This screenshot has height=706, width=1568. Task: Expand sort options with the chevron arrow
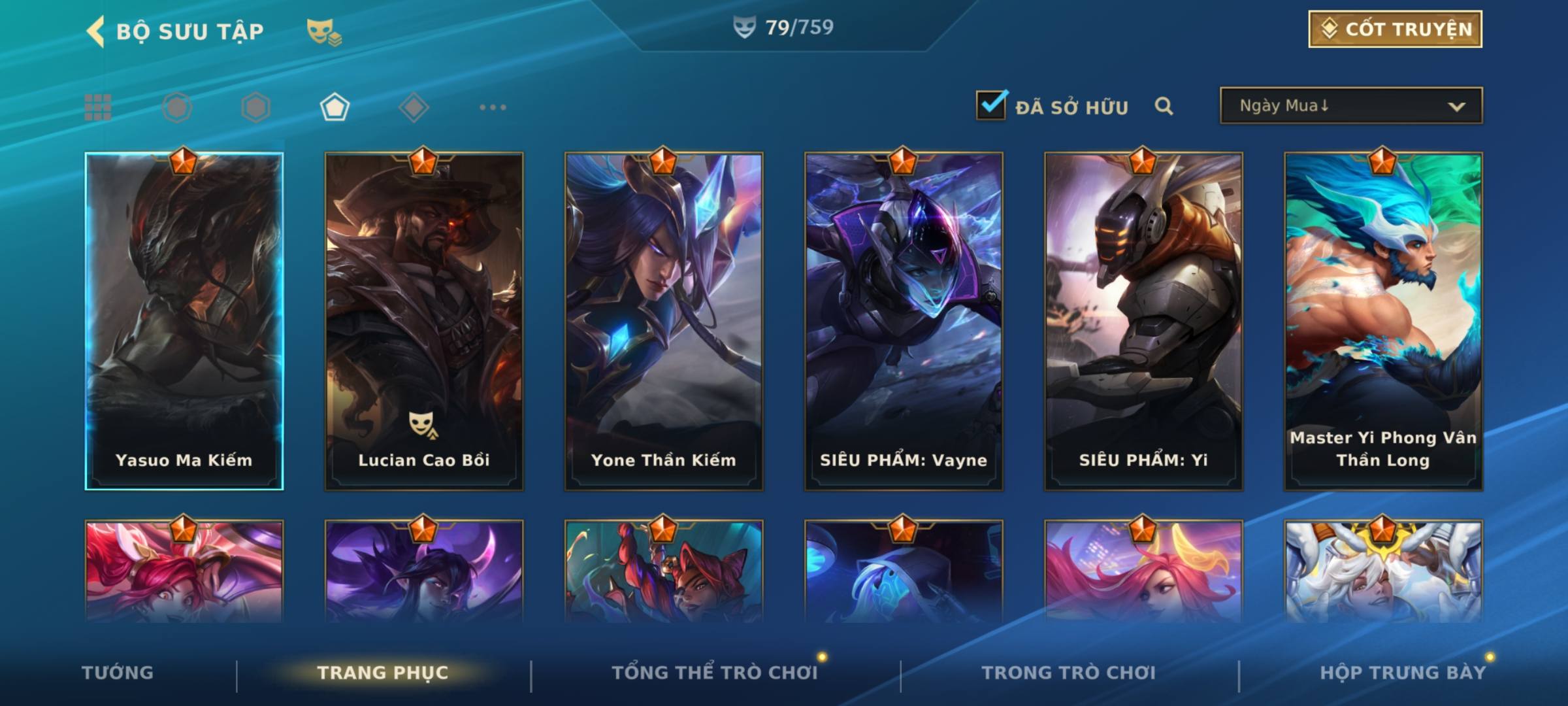[x=1456, y=107]
